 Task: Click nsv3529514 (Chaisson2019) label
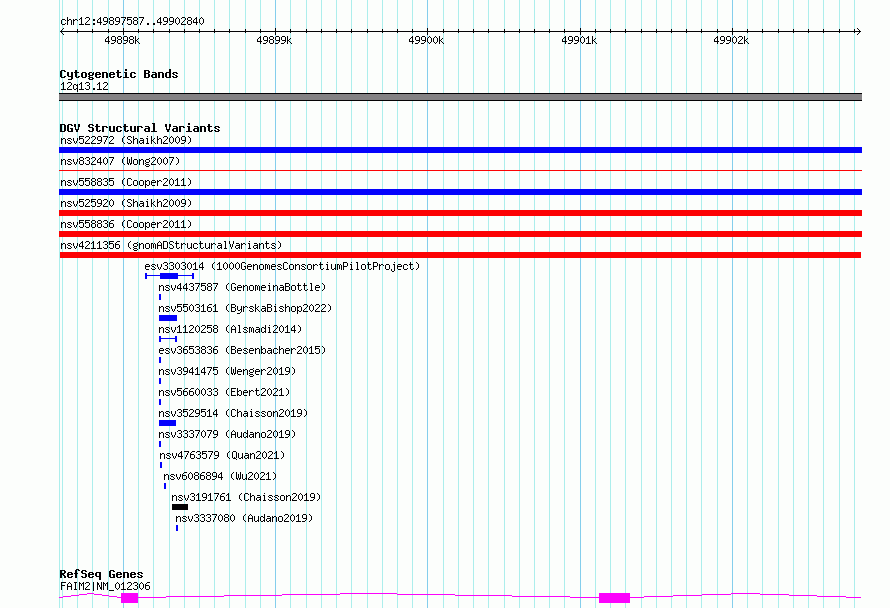click(233, 413)
